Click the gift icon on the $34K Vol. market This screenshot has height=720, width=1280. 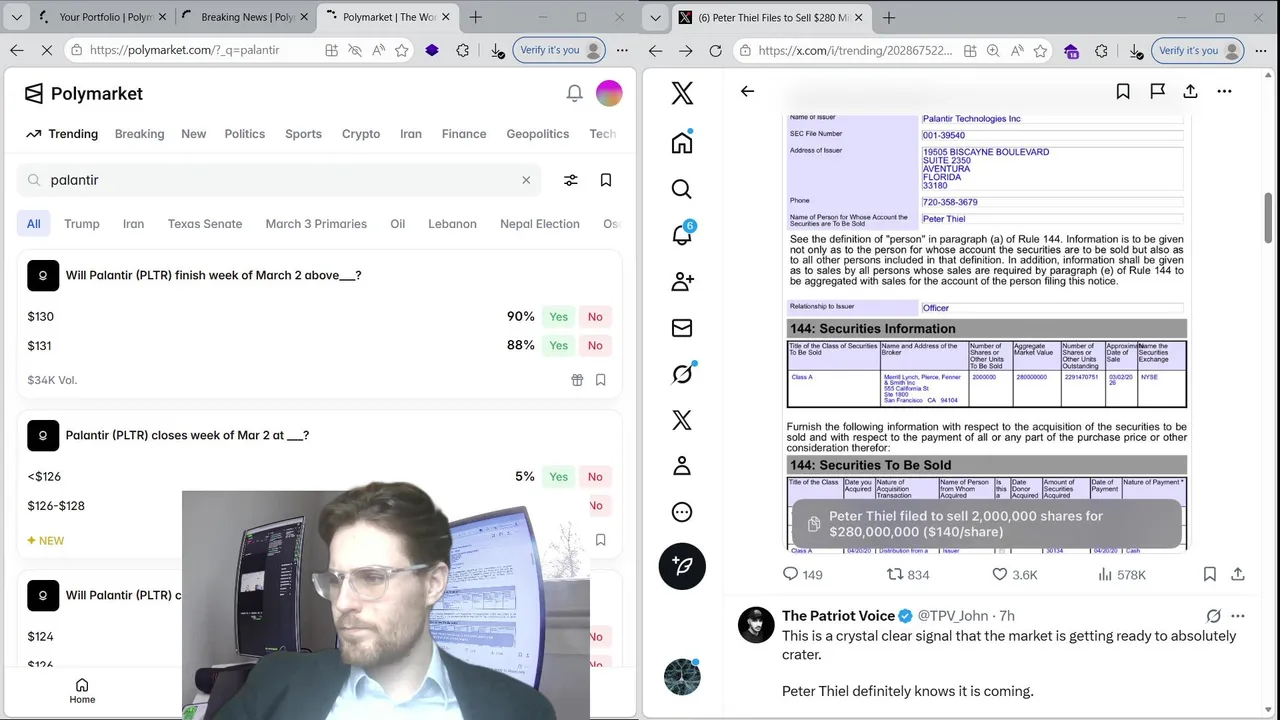point(577,380)
